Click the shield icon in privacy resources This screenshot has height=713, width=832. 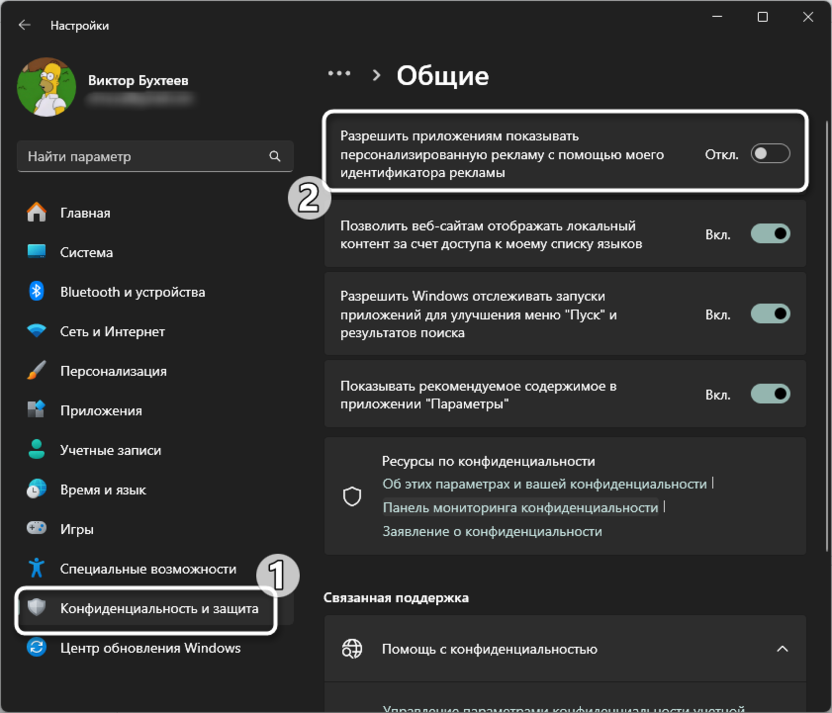coord(352,497)
